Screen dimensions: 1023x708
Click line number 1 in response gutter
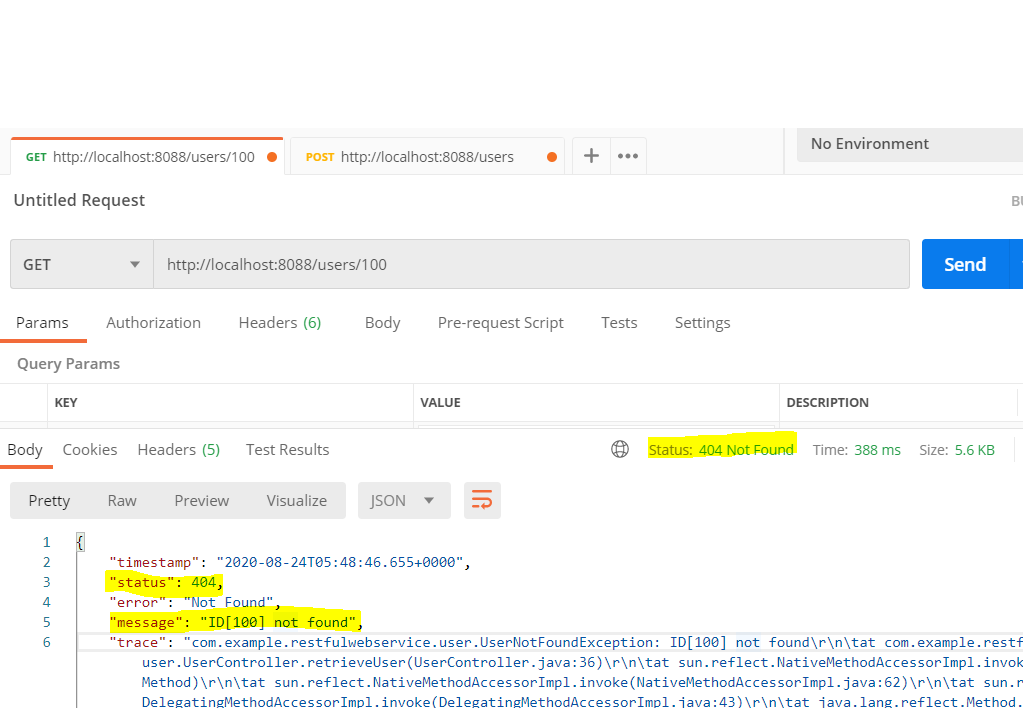tap(46, 542)
